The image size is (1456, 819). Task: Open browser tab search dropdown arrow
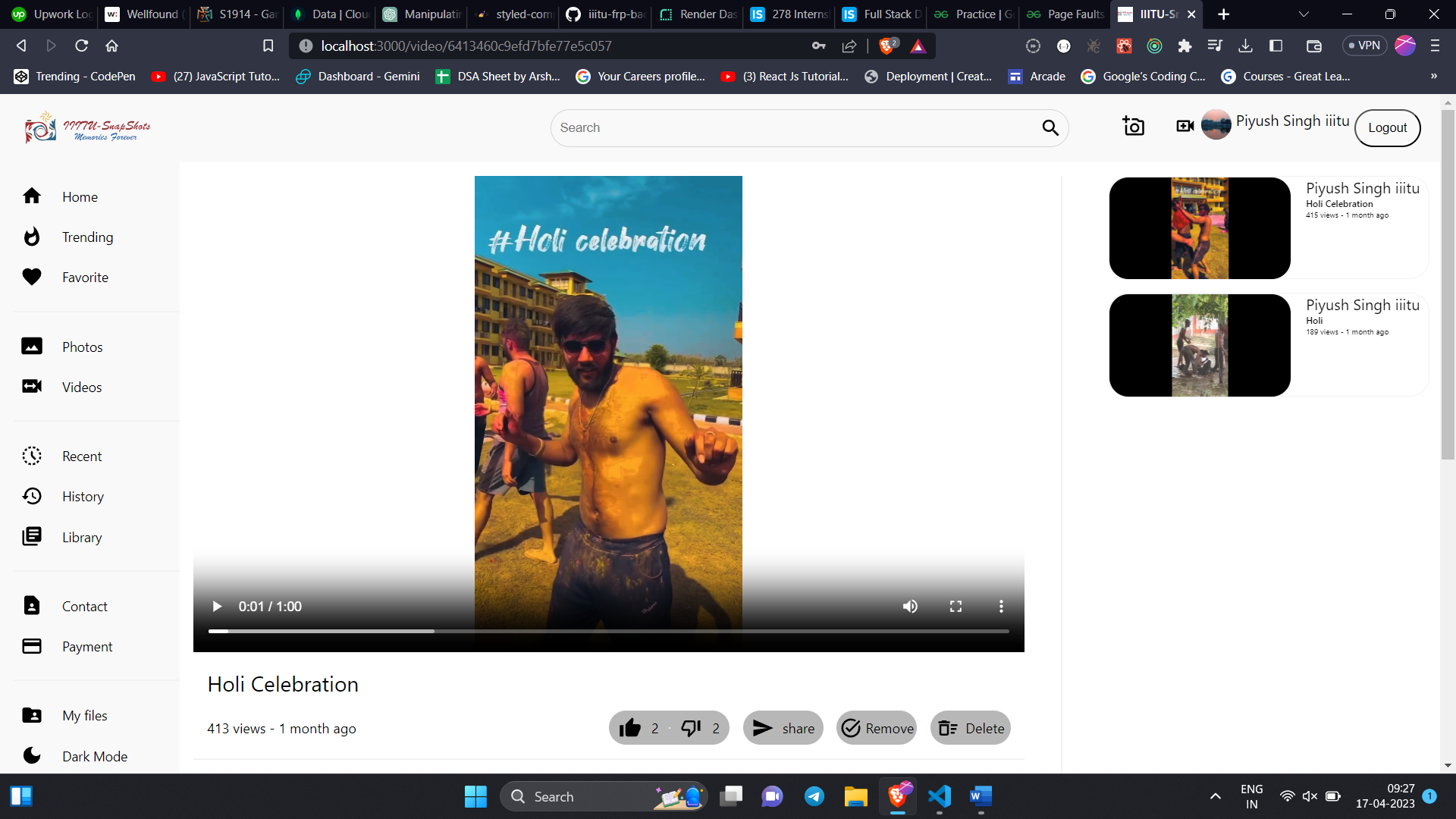1304,14
